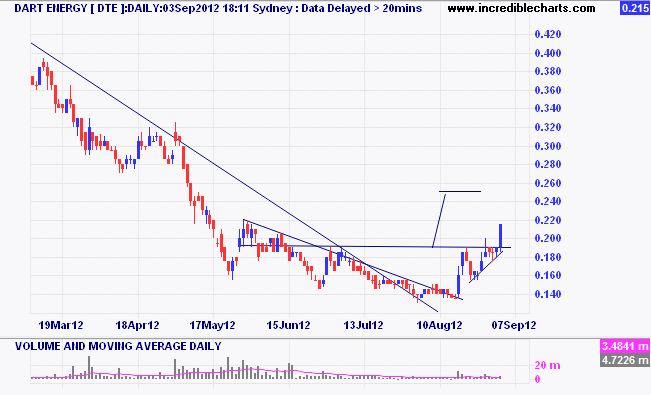This screenshot has width=651, height=395.
Task: Click the 17May12 date label
Action: coord(212,325)
